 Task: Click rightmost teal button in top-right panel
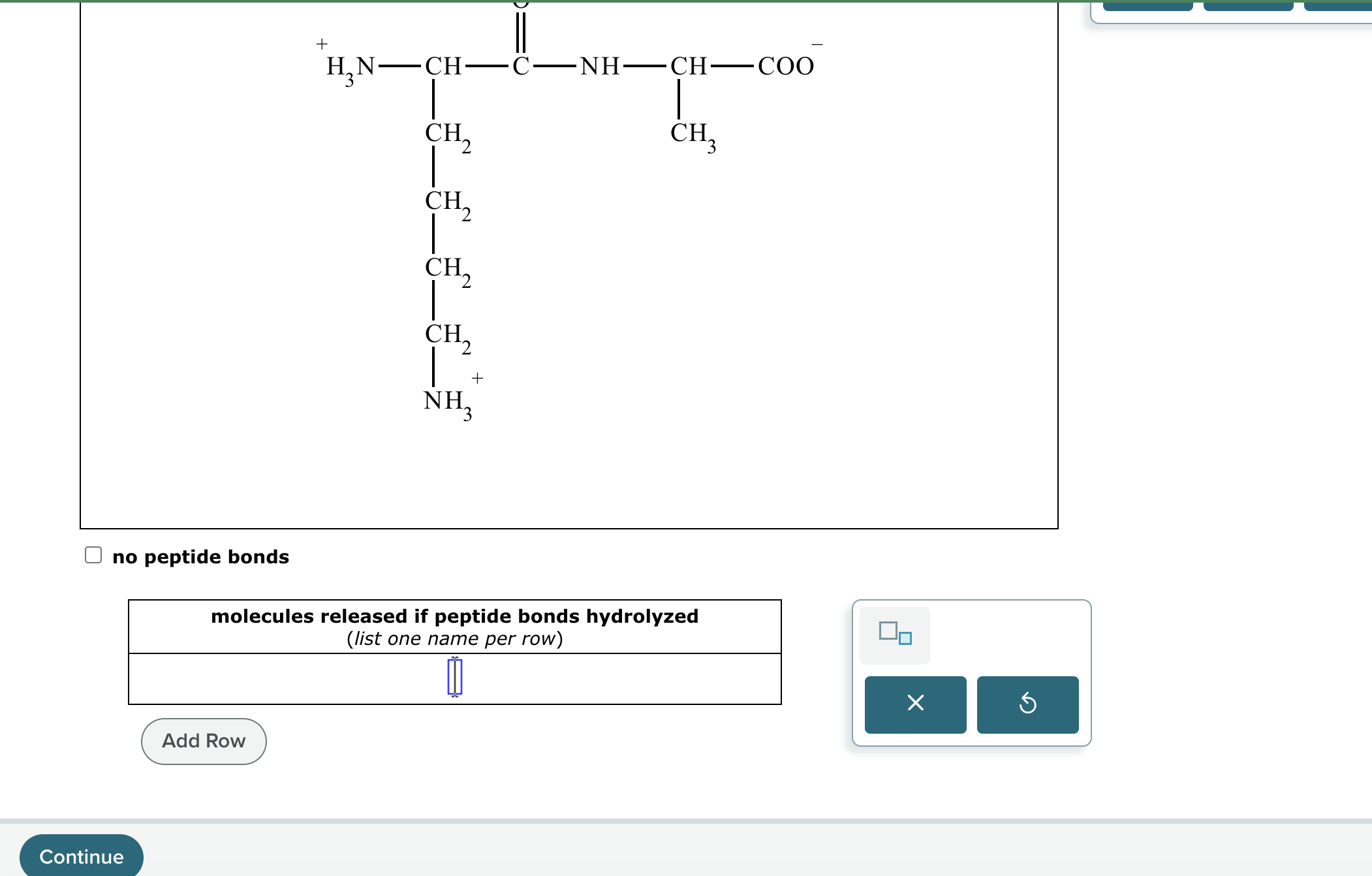coord(1338,6)
